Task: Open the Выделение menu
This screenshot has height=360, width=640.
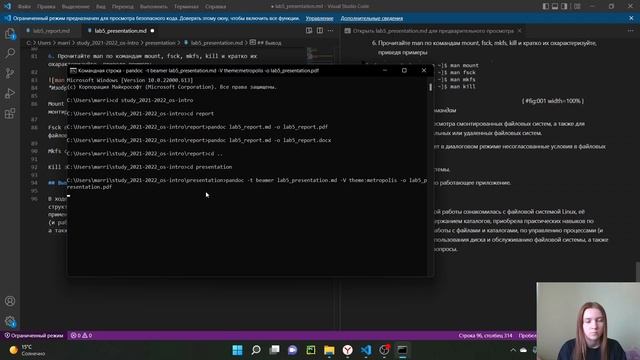Action: click(x=76, y=7)
